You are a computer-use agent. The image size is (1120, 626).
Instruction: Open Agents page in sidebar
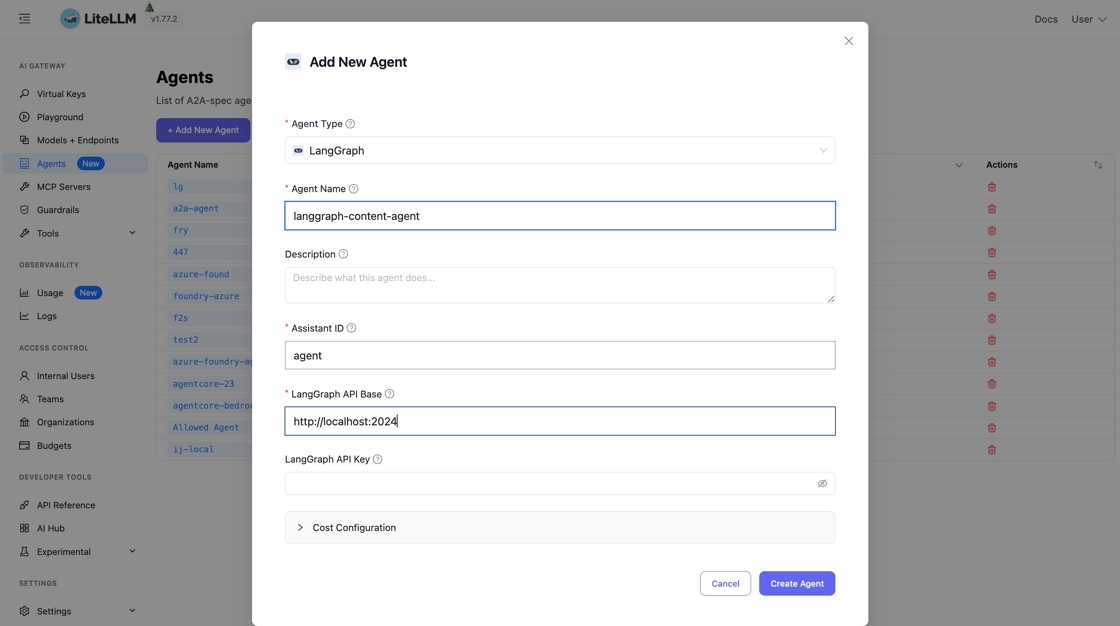[x=75, y=164]
